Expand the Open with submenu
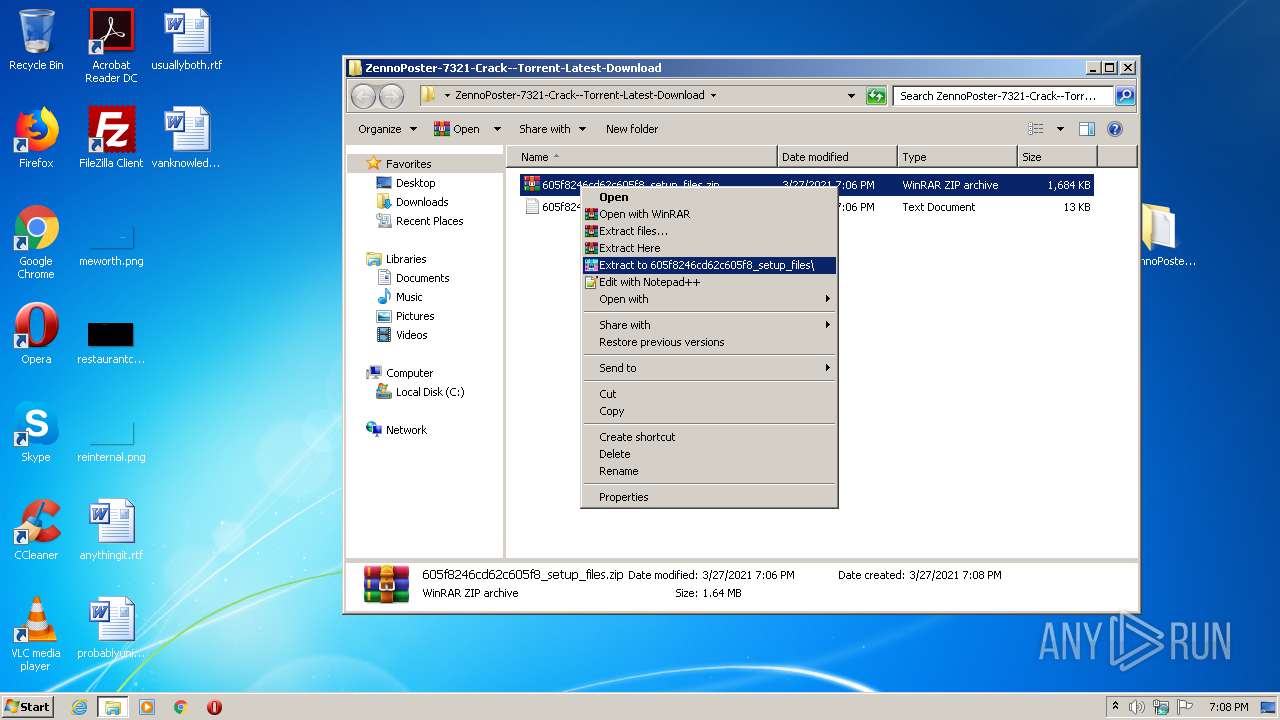1280x720 pixels. point(709,299)
